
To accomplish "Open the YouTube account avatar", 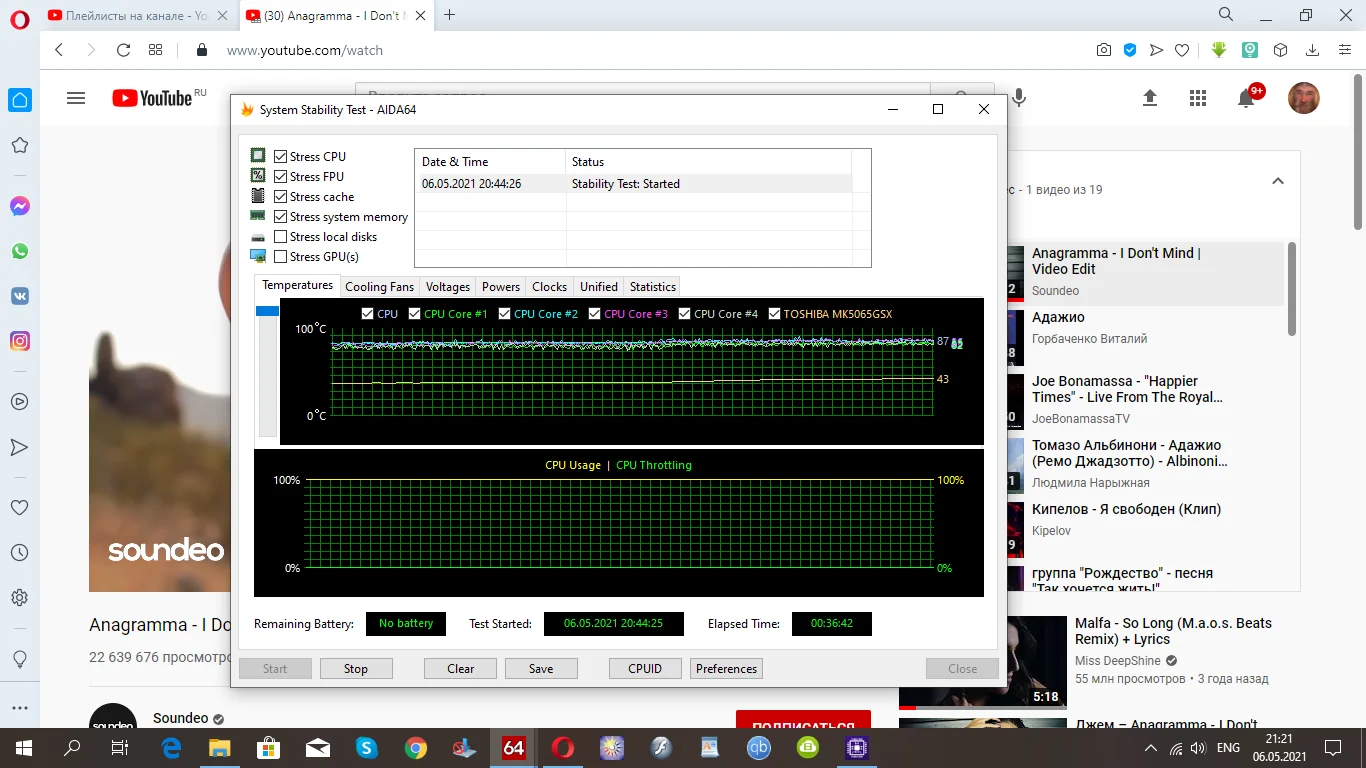I will (1304, 98).
